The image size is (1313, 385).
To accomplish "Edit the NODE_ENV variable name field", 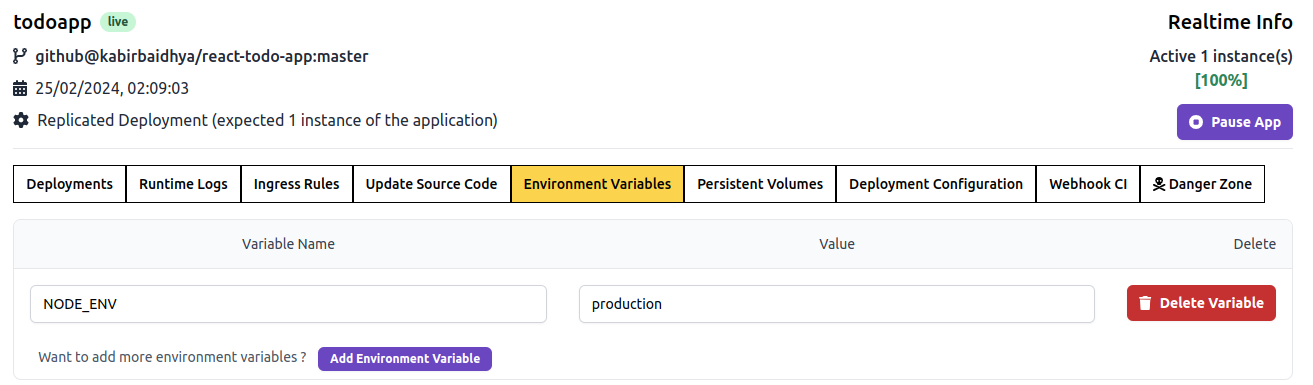I will pos(289,304).
